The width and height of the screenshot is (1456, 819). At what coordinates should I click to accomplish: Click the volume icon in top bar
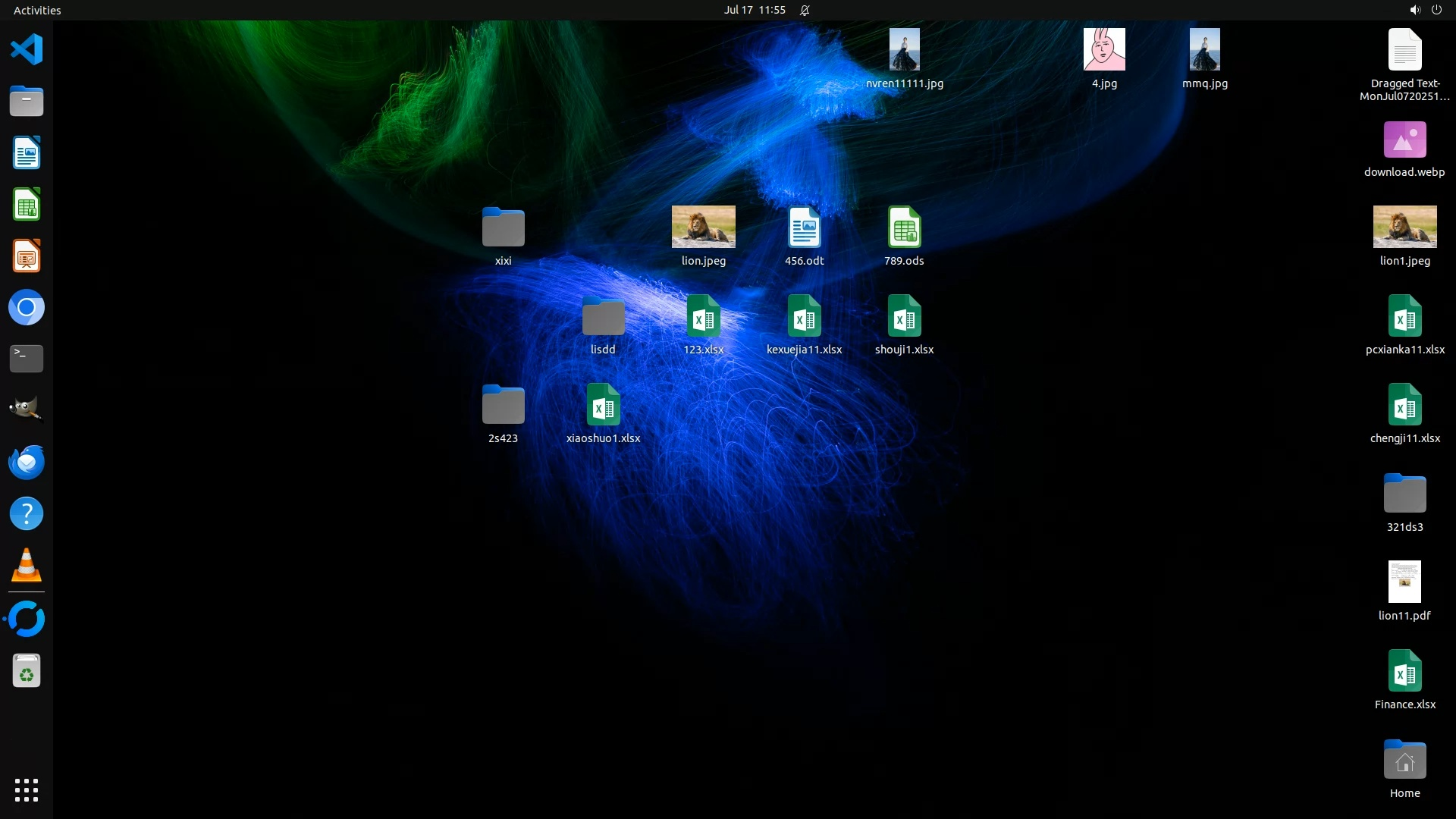point(1414,10)
